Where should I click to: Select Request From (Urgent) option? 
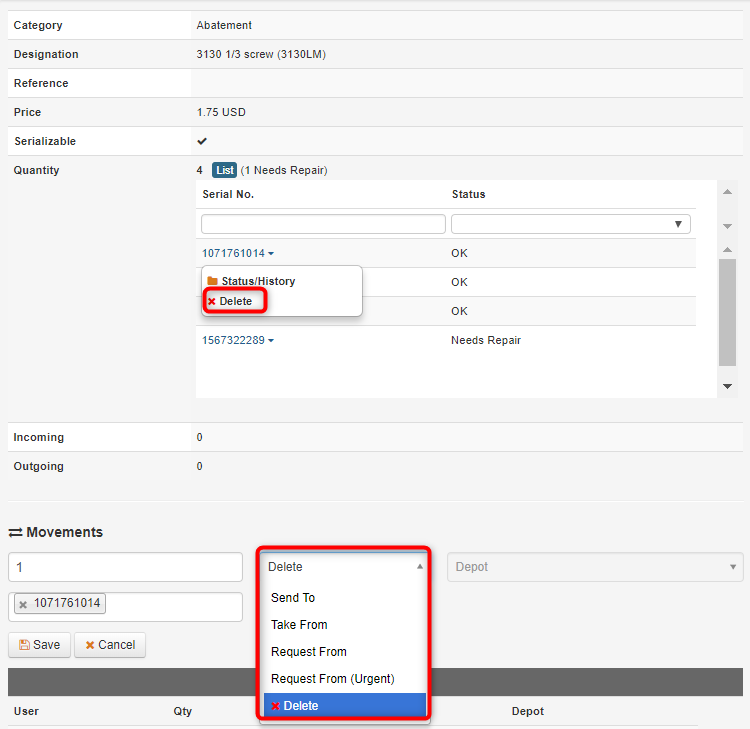332,679
